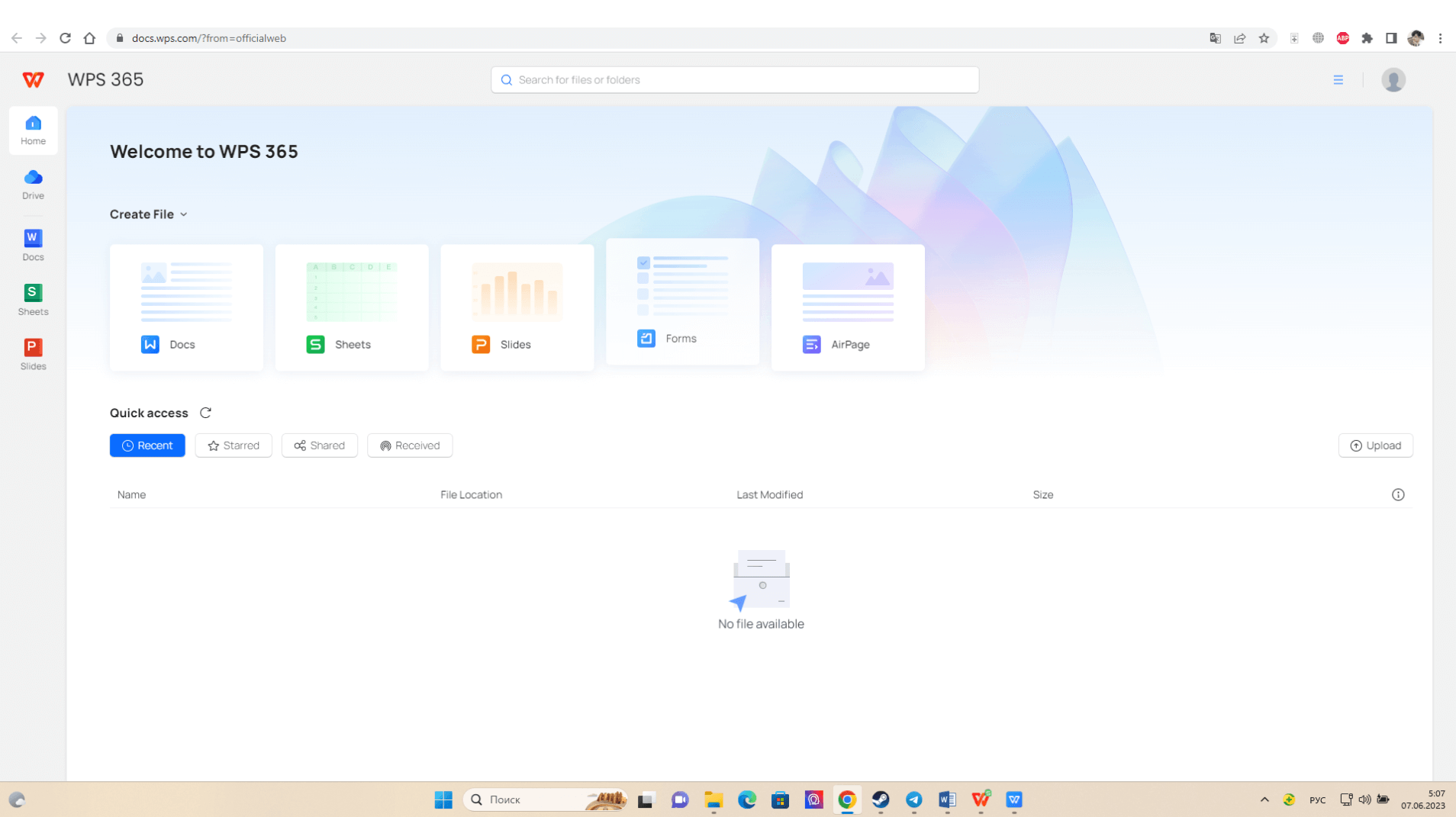Switch to the Shared tab
Image resolution: width=1456 pixels, height=817 pixels.
pos(319,445)
